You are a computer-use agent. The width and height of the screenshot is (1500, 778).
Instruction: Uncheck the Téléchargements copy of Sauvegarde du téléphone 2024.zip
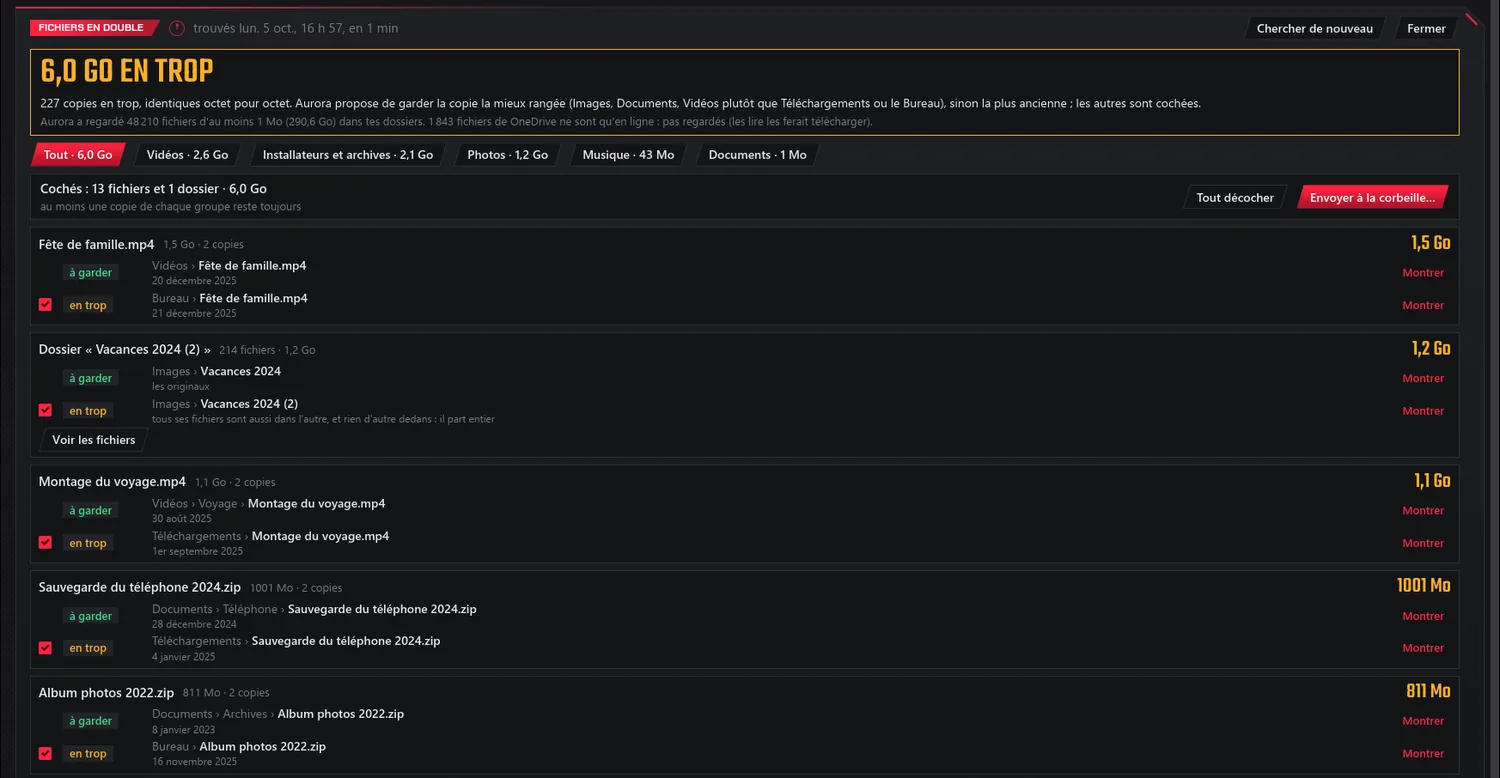45,648
